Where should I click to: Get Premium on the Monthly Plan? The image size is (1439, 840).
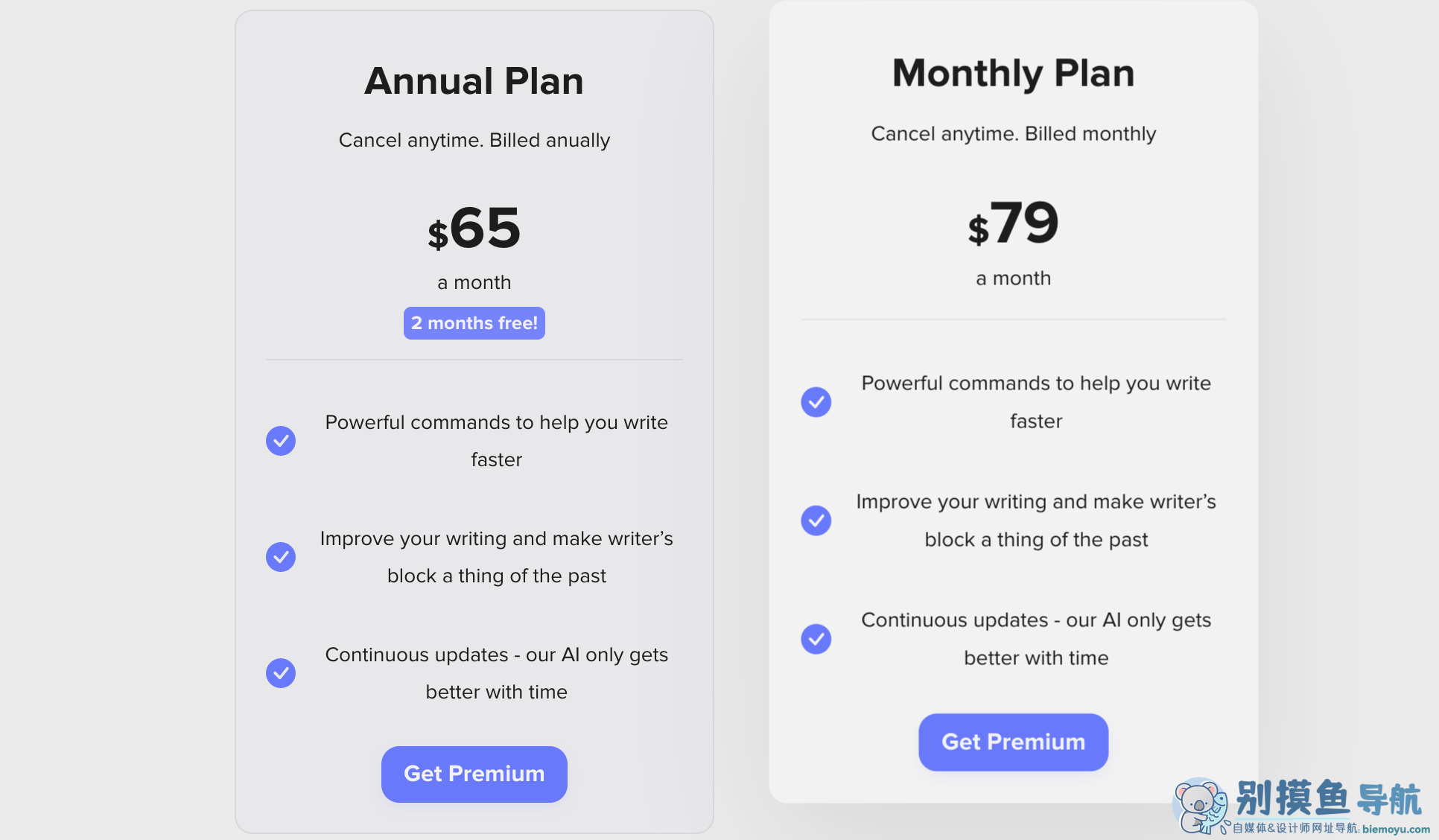[1014, 742]
